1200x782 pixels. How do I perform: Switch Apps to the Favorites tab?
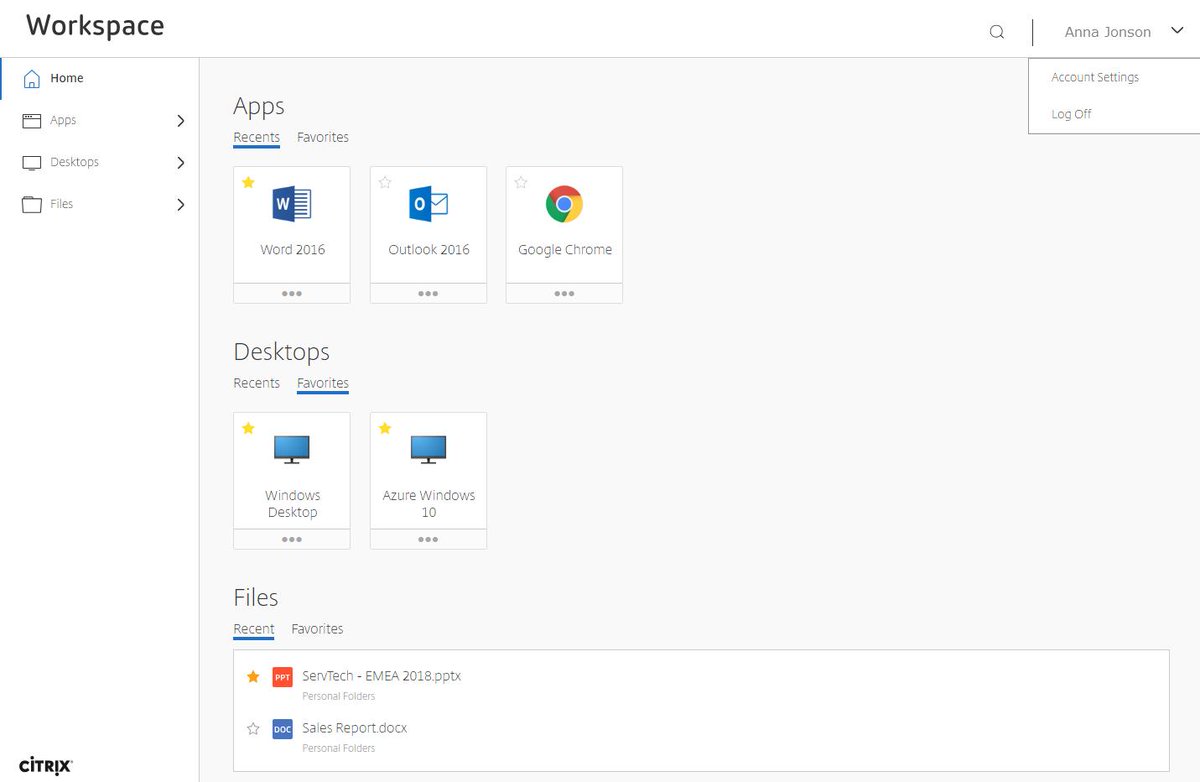(323, 137)
